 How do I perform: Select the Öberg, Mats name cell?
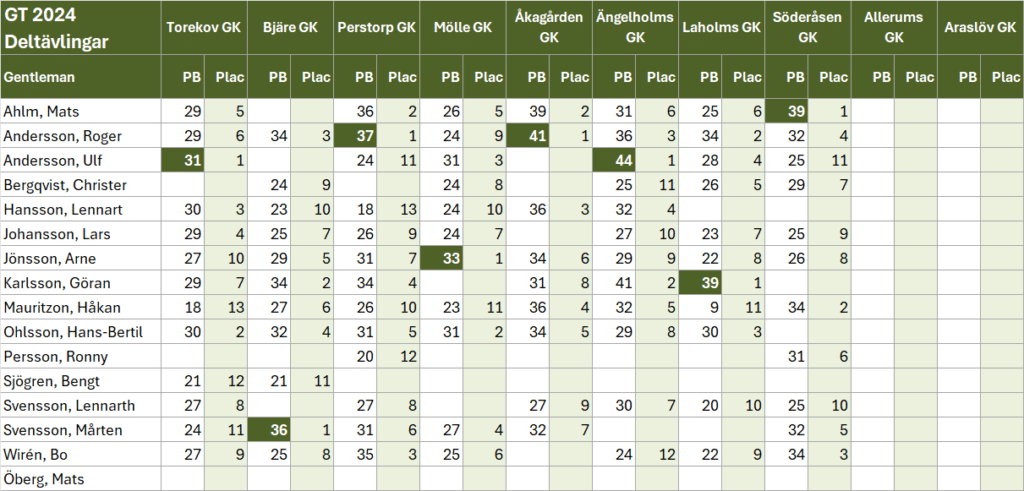[80, 479]
